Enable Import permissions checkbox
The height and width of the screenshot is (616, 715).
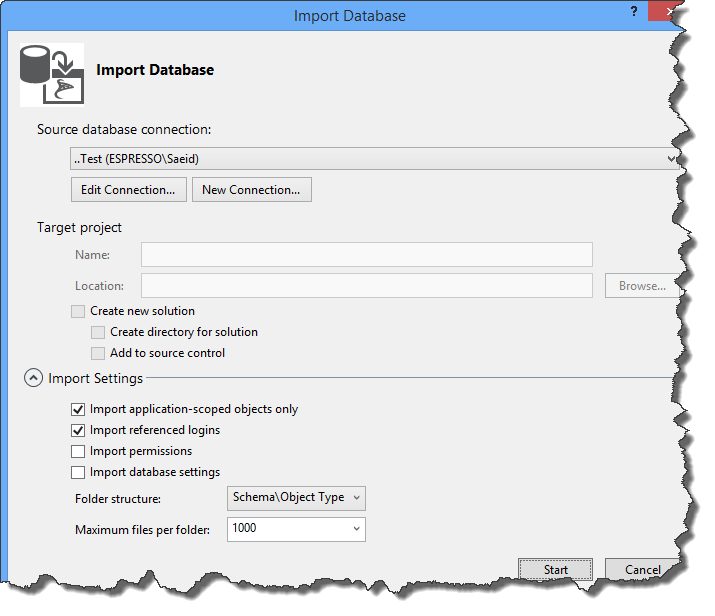coord(78,451)
